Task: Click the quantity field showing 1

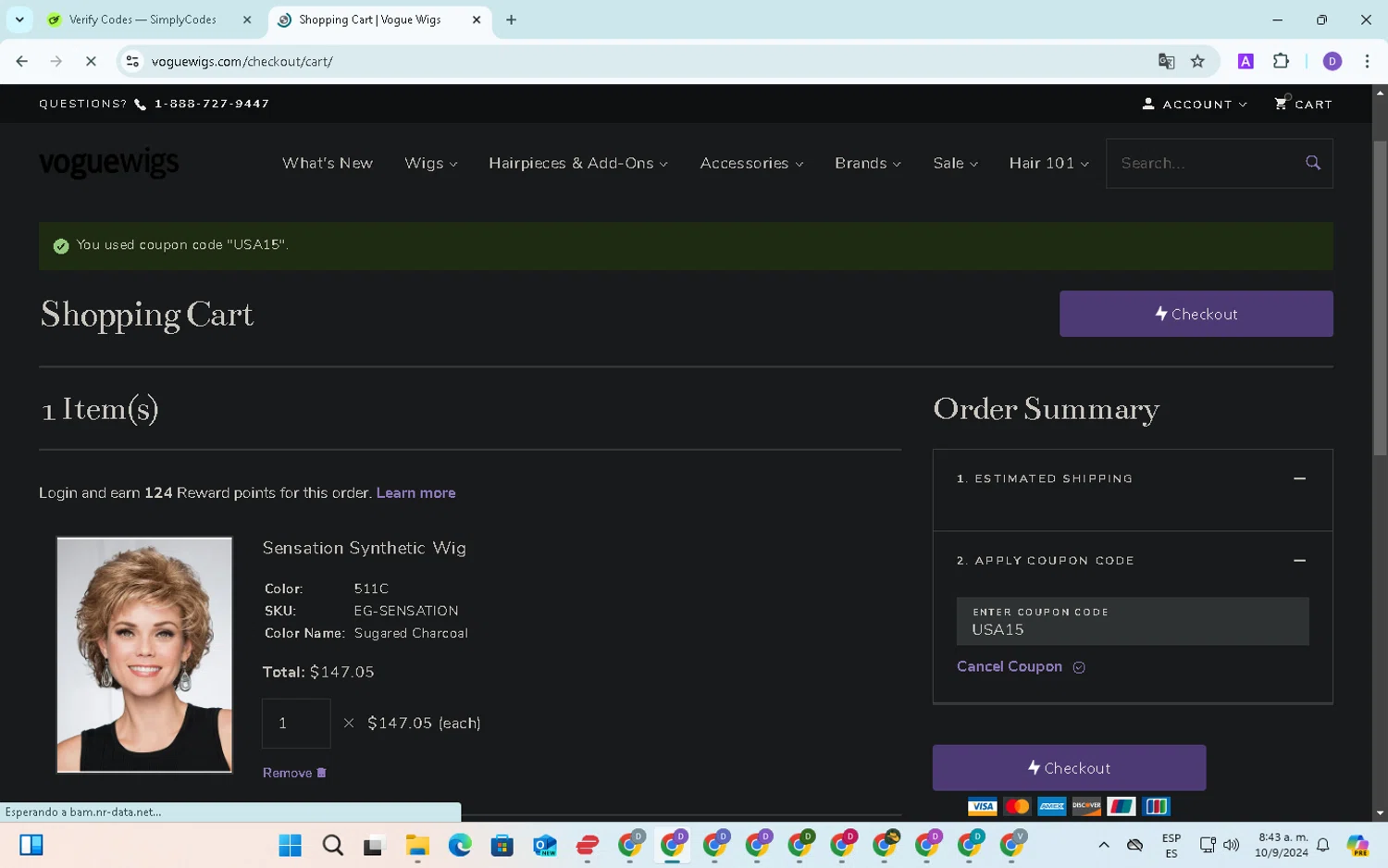Action: pos(296,723)
